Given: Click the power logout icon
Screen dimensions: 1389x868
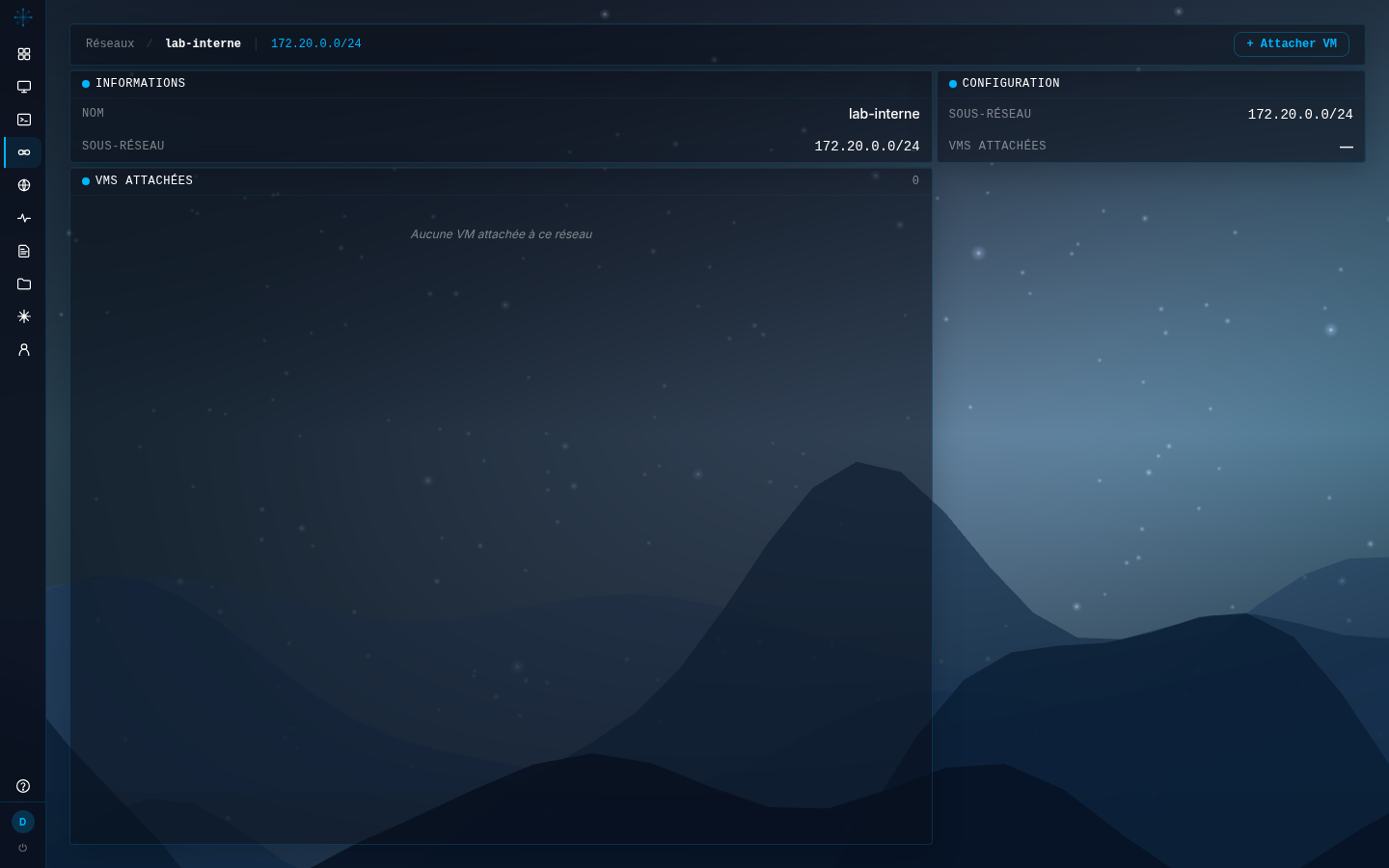Looking at the screenshot, I should click(23, 848).
